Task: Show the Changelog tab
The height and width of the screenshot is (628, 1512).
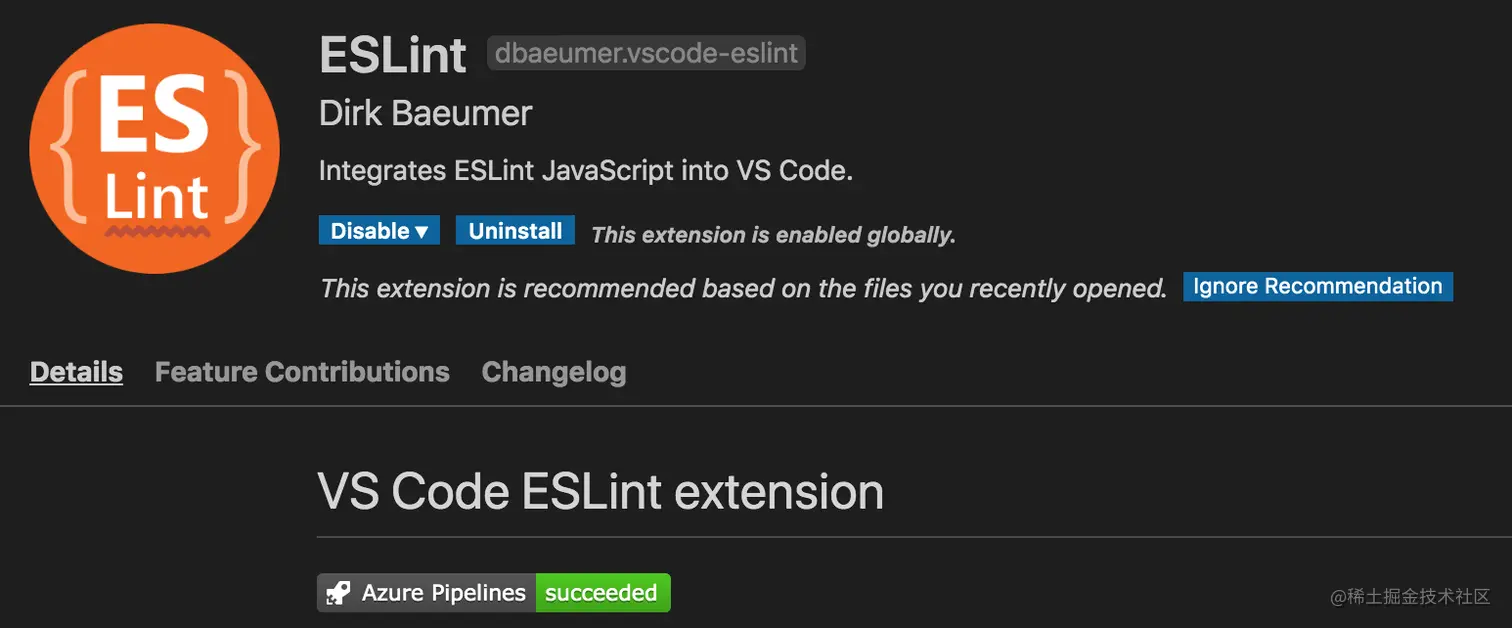Action: pyautogui.click(x=553, y=372)
